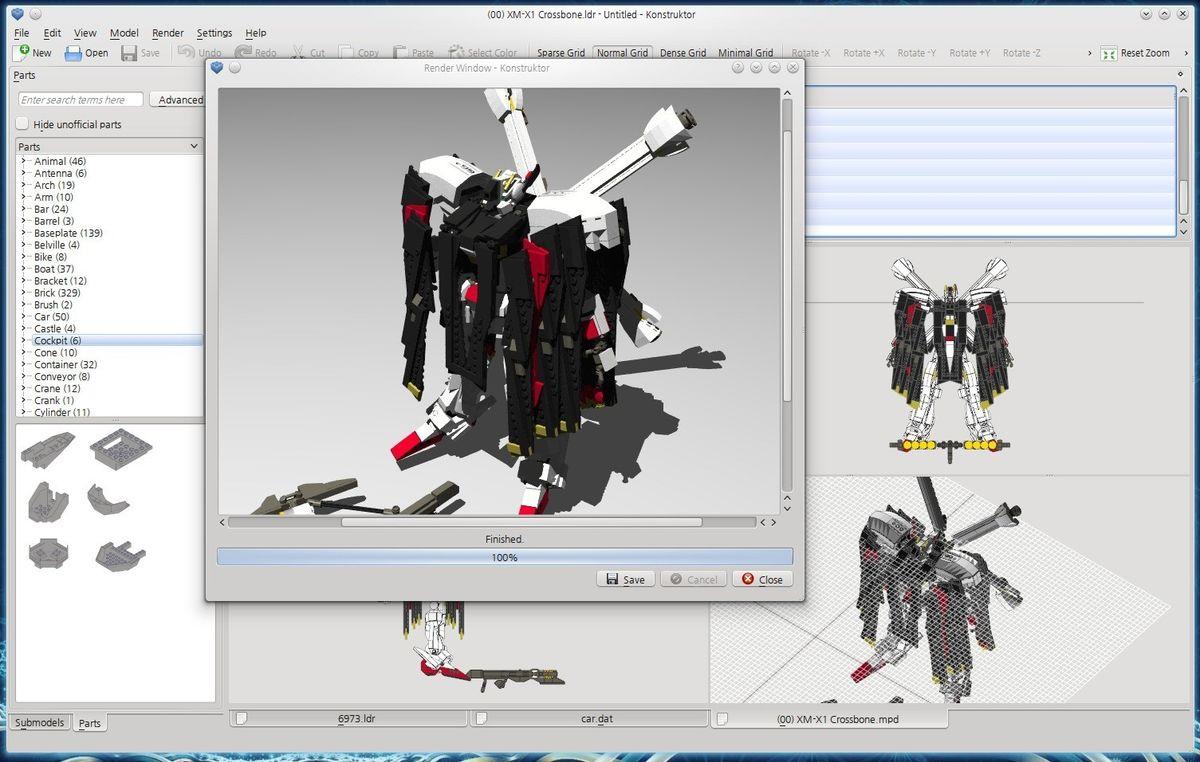
Task: Click the 100% render progress bar
Action: pos(505,557)
